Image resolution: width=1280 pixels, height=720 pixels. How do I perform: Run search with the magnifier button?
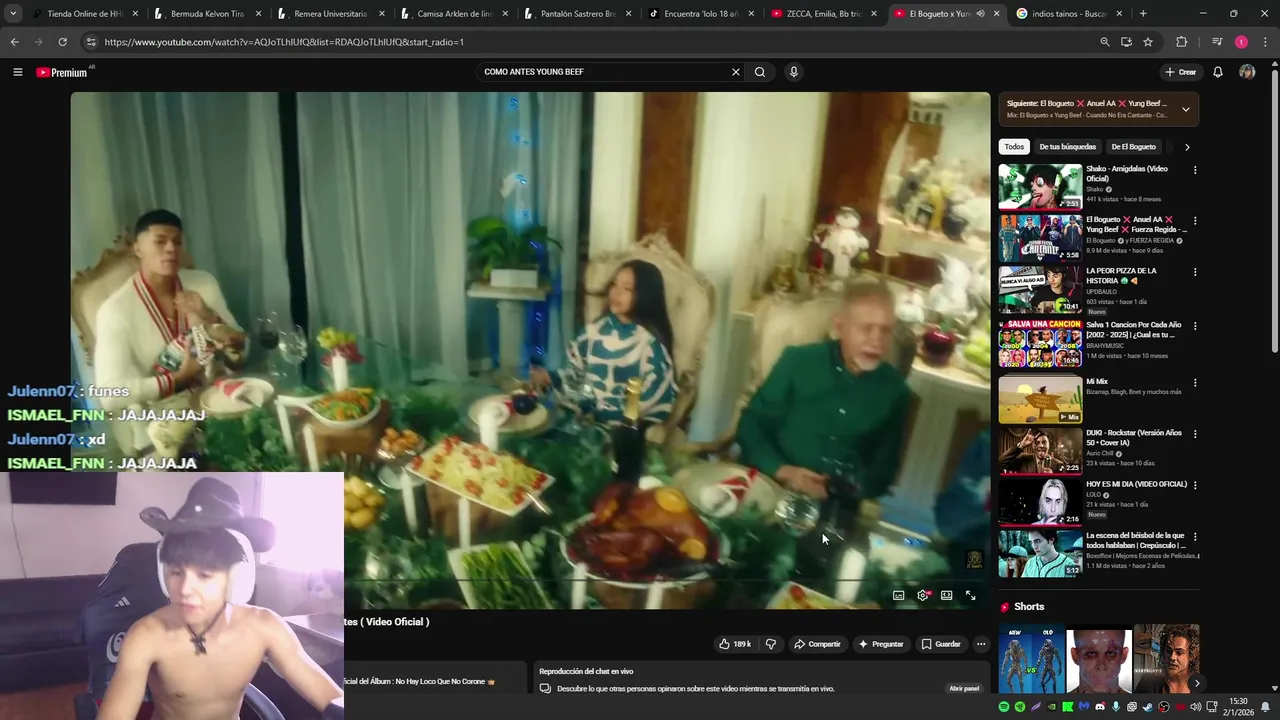click(760, 72)
